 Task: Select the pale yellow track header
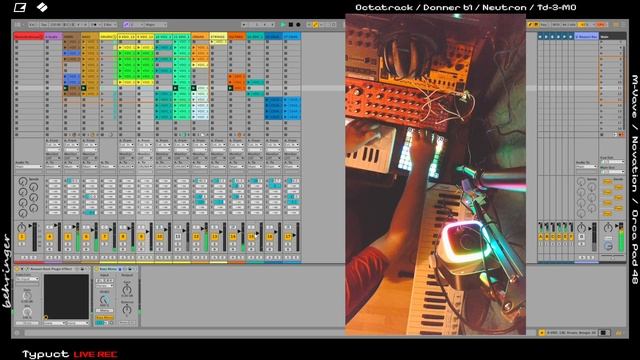tap(218, 36)
